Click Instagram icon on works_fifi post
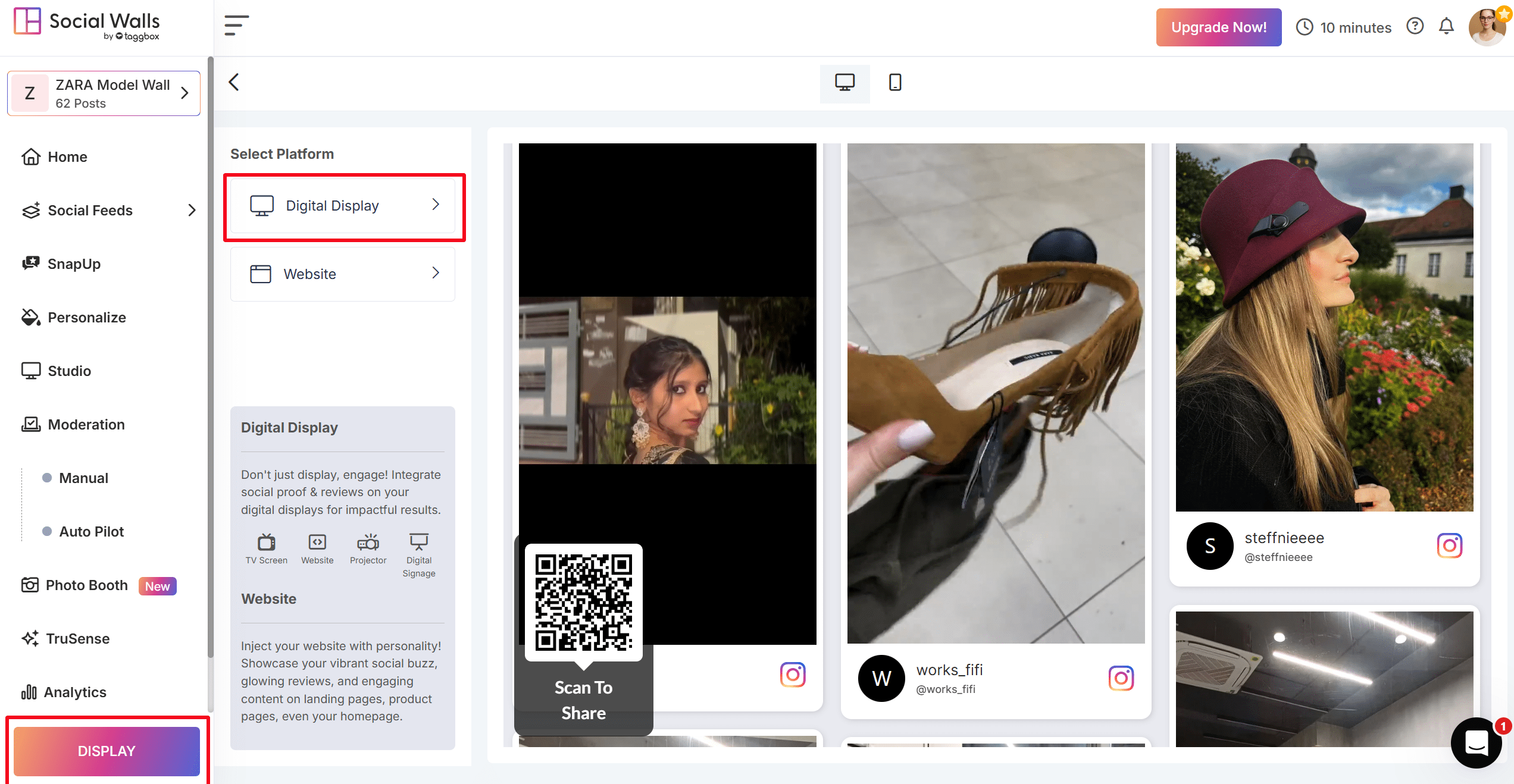Image resolution: width=1514 pixels, height=784 pixels. (x=1121, y=678)
